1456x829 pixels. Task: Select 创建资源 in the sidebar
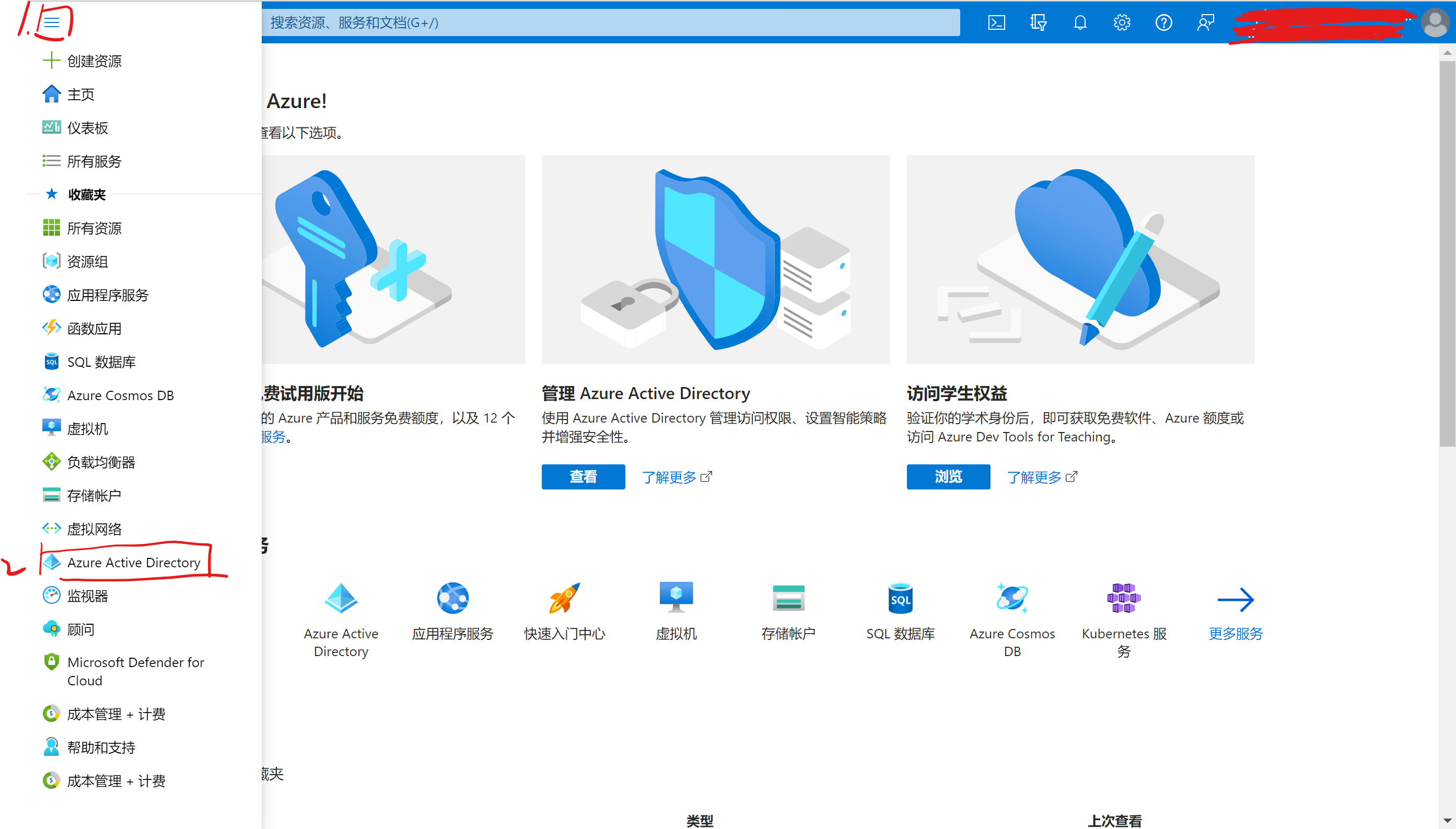click(x=82, y=61)
